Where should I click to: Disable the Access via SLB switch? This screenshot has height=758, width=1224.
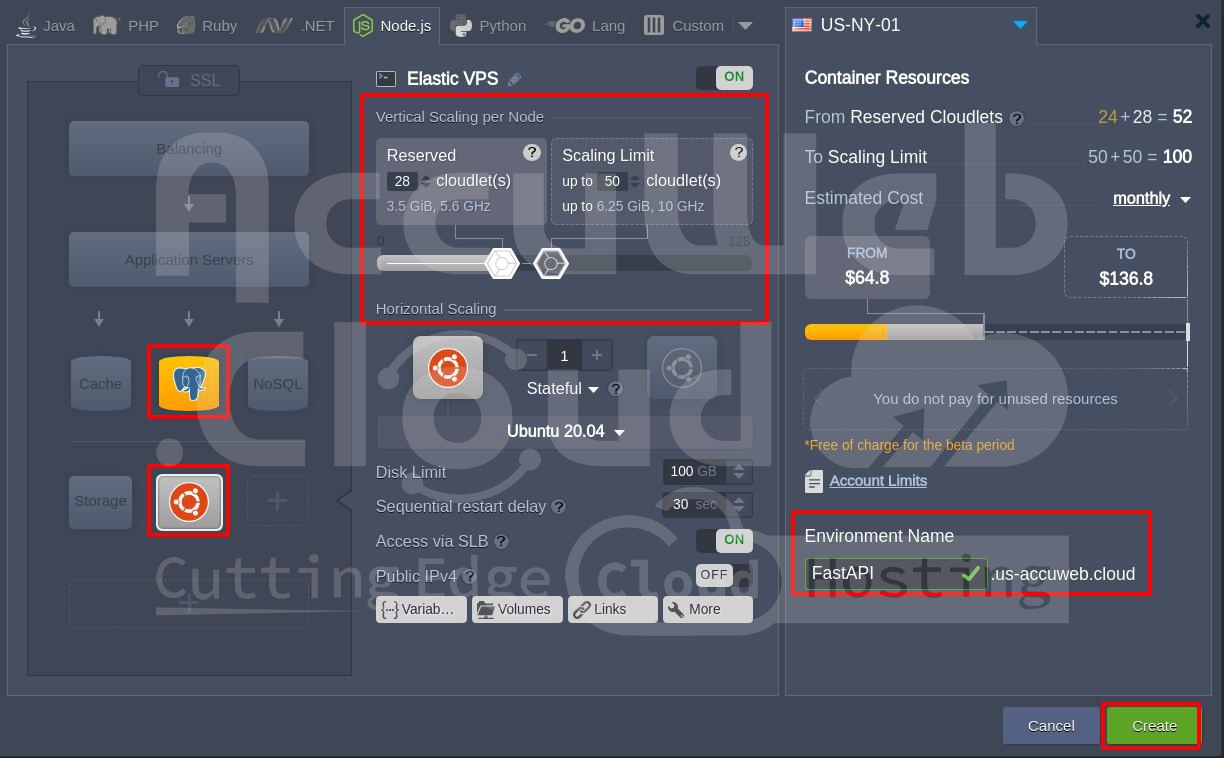click(x=724, y=540)
